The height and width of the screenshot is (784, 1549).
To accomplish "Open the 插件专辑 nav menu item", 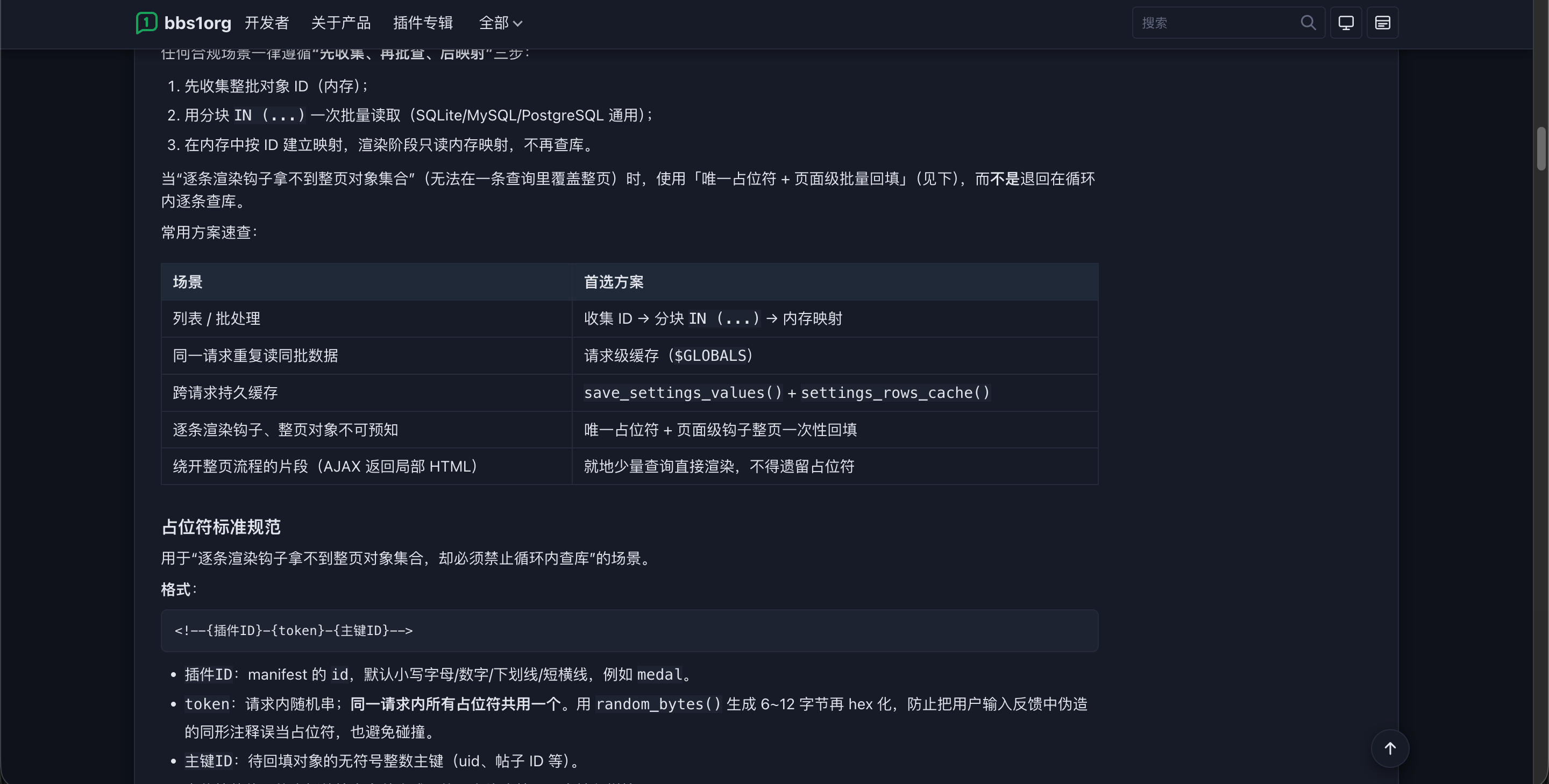I will (423, 23).
